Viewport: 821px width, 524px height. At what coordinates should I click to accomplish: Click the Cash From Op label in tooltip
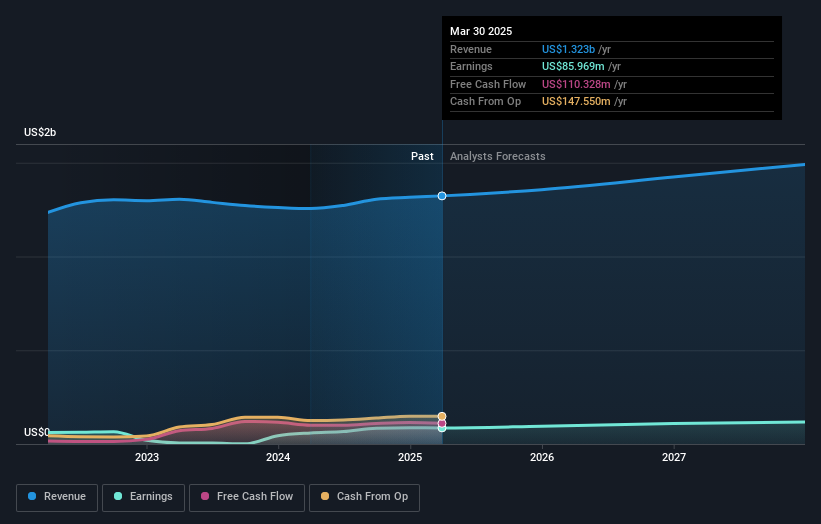[x=485, y=102]
